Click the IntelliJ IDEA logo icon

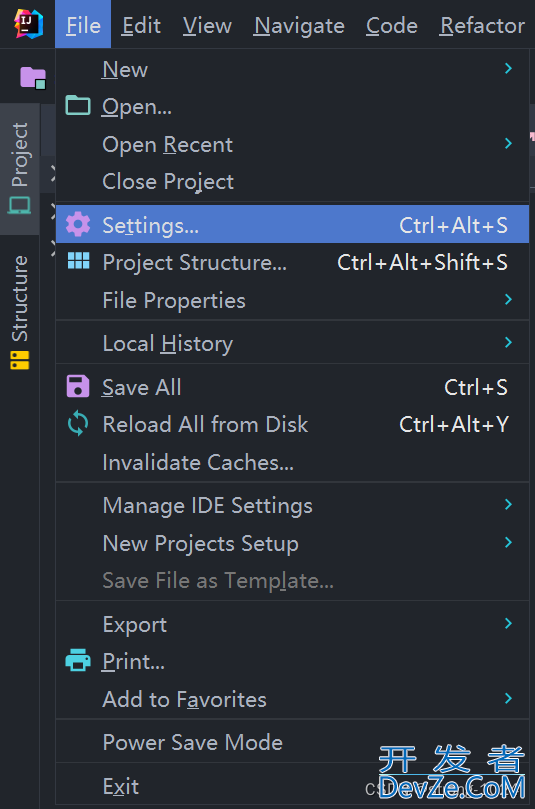(28, 24)
